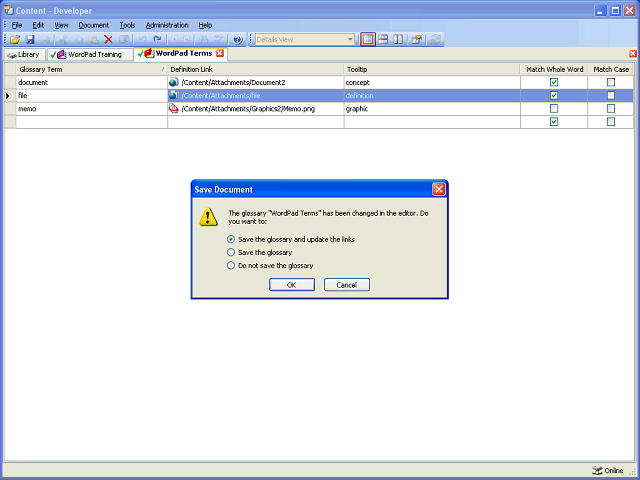Click the Cut scissors toolbar icon
The image size is (640, 480).
(63, 40)
